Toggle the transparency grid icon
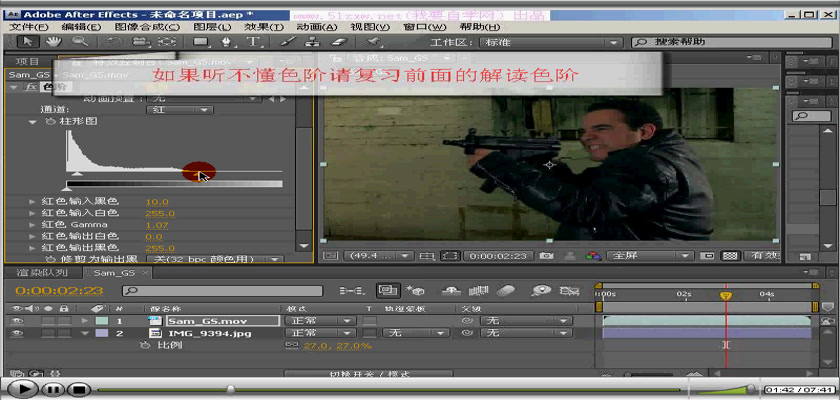 pyautogui.click(x=729, y=256)
